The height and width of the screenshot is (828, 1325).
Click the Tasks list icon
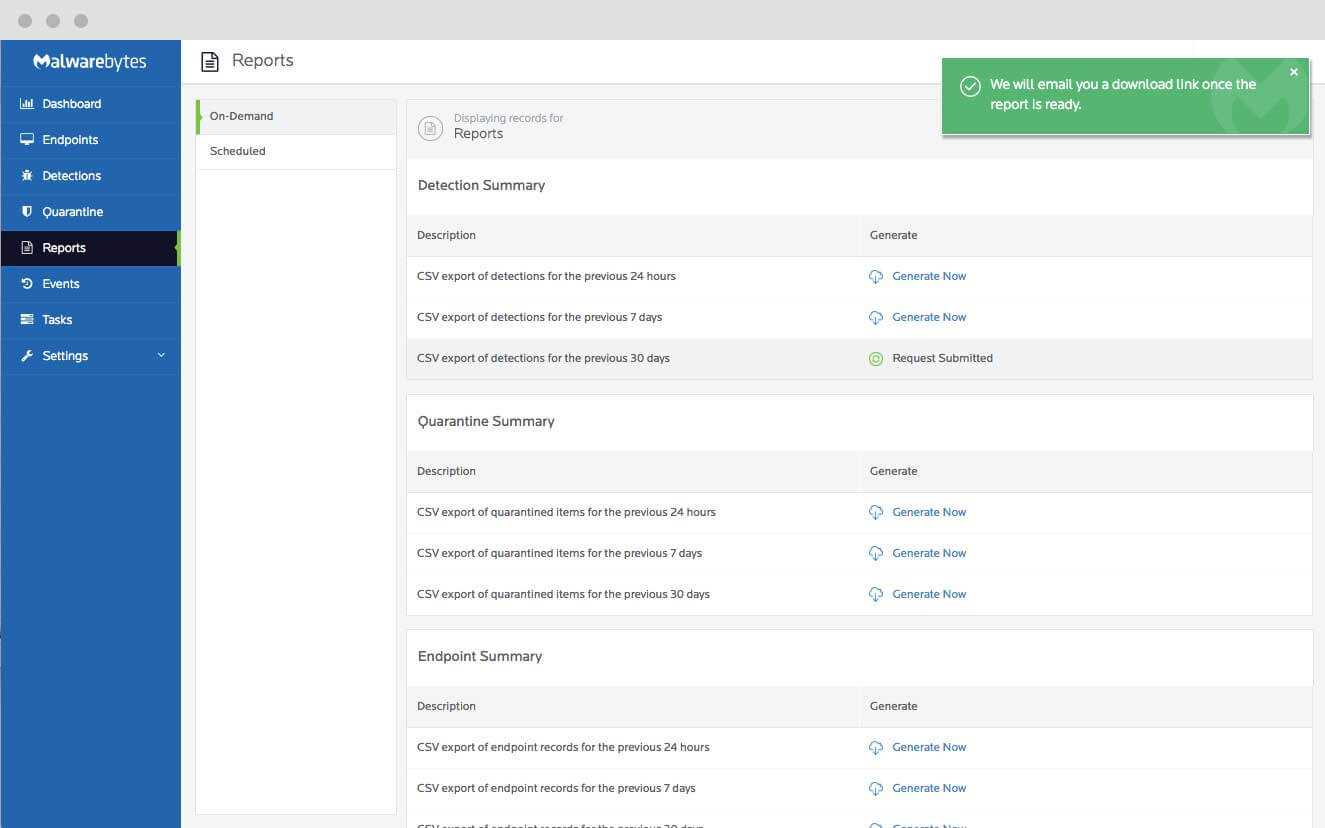pyautogui.click(x=27, y=320)
